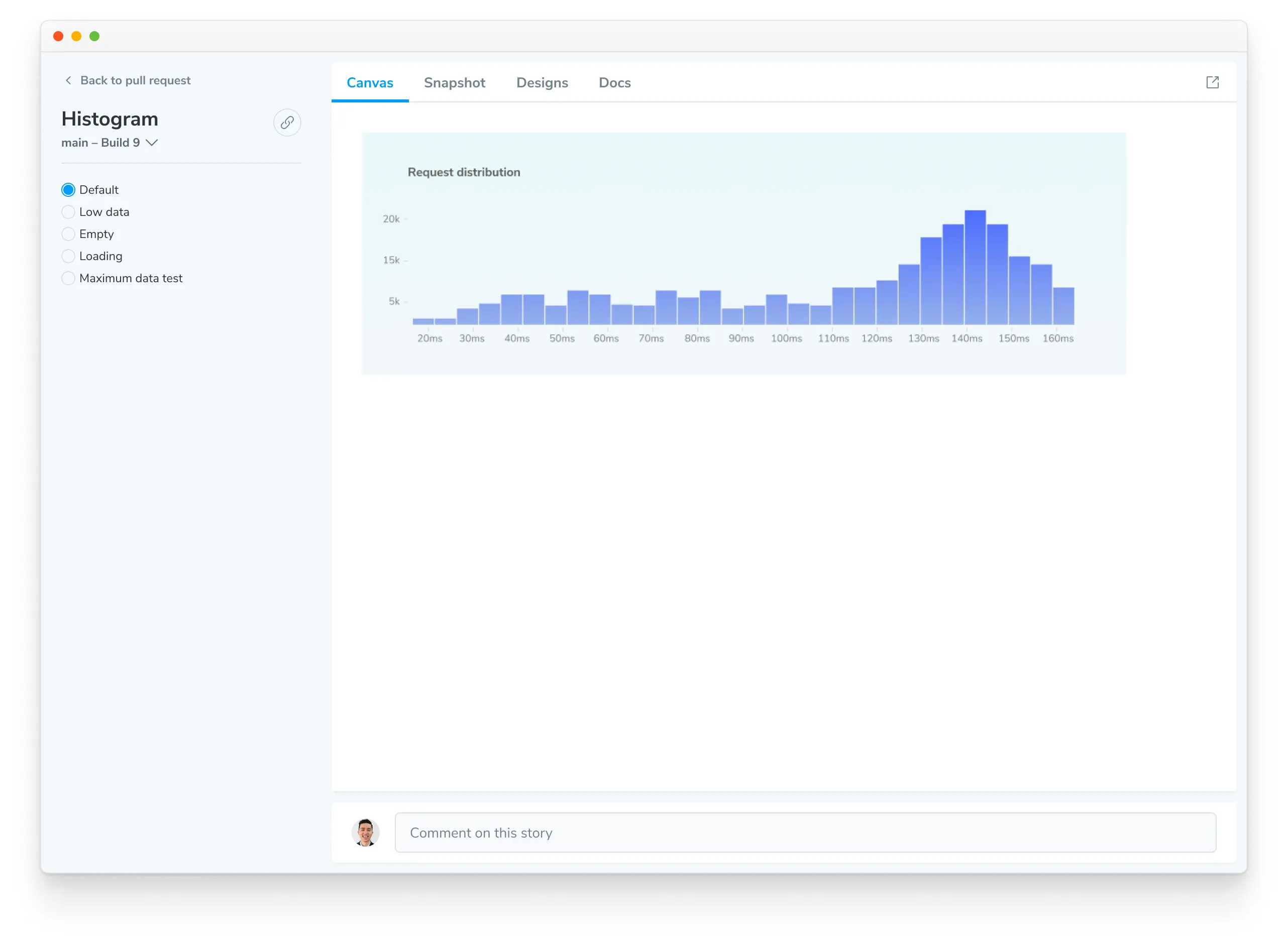Click the comment input field

pyautogui.click(x=805, y=831)
